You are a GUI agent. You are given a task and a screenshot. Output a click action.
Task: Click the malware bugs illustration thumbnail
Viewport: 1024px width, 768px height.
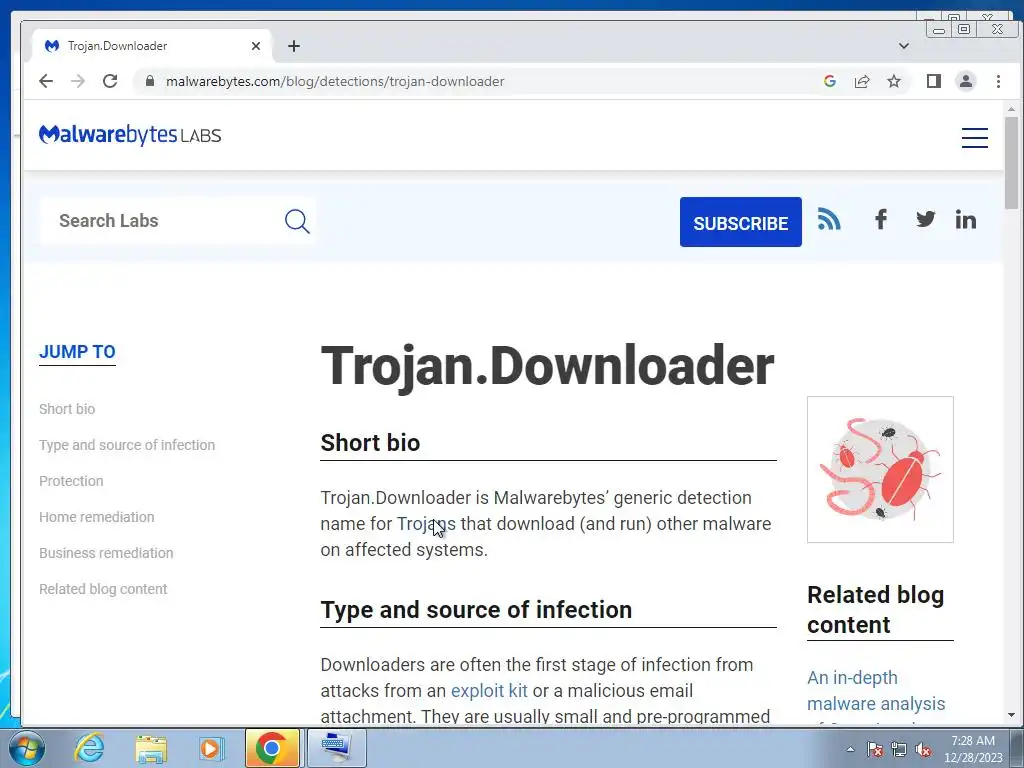click(880, 470)
